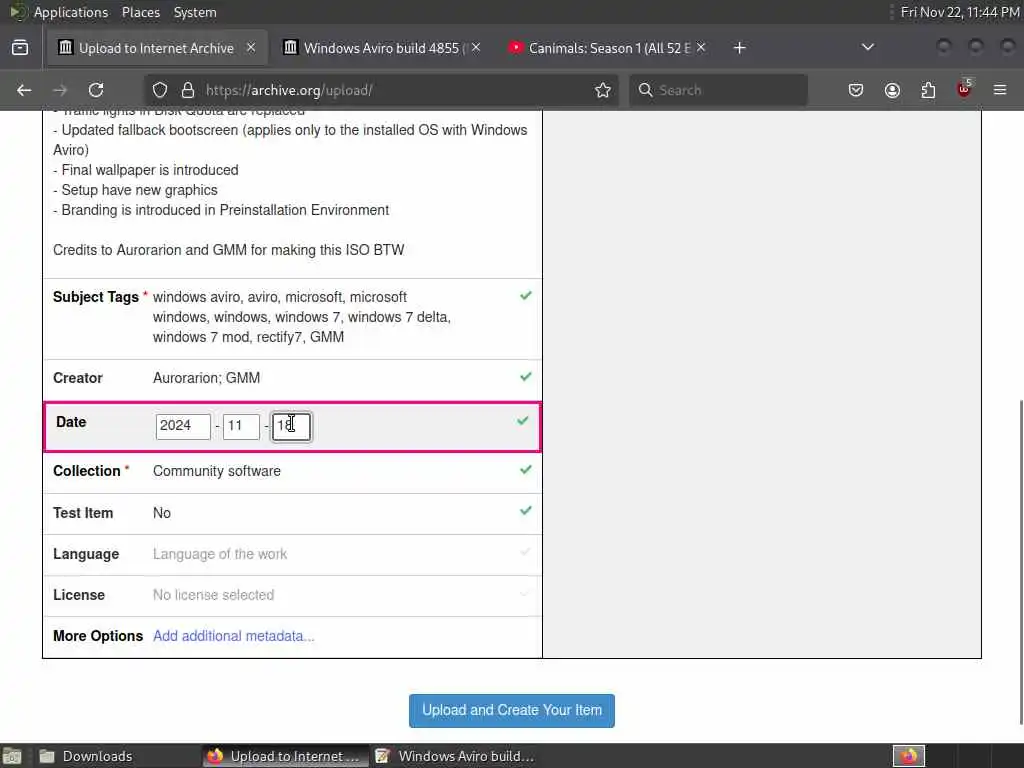1024x768 pixels.
Task: Open the uBlock Origin extension icon
Action: click(x=964, y=89)
